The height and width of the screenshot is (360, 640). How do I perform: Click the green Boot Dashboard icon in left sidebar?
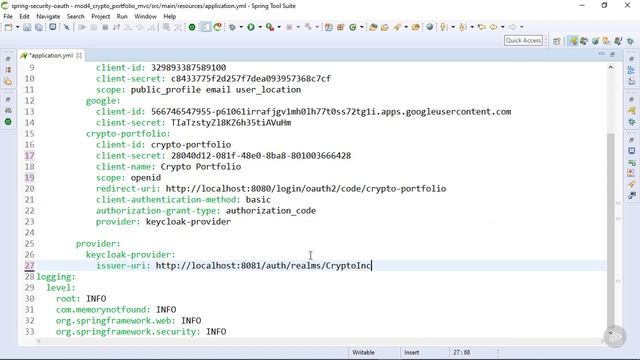[8, 122]
